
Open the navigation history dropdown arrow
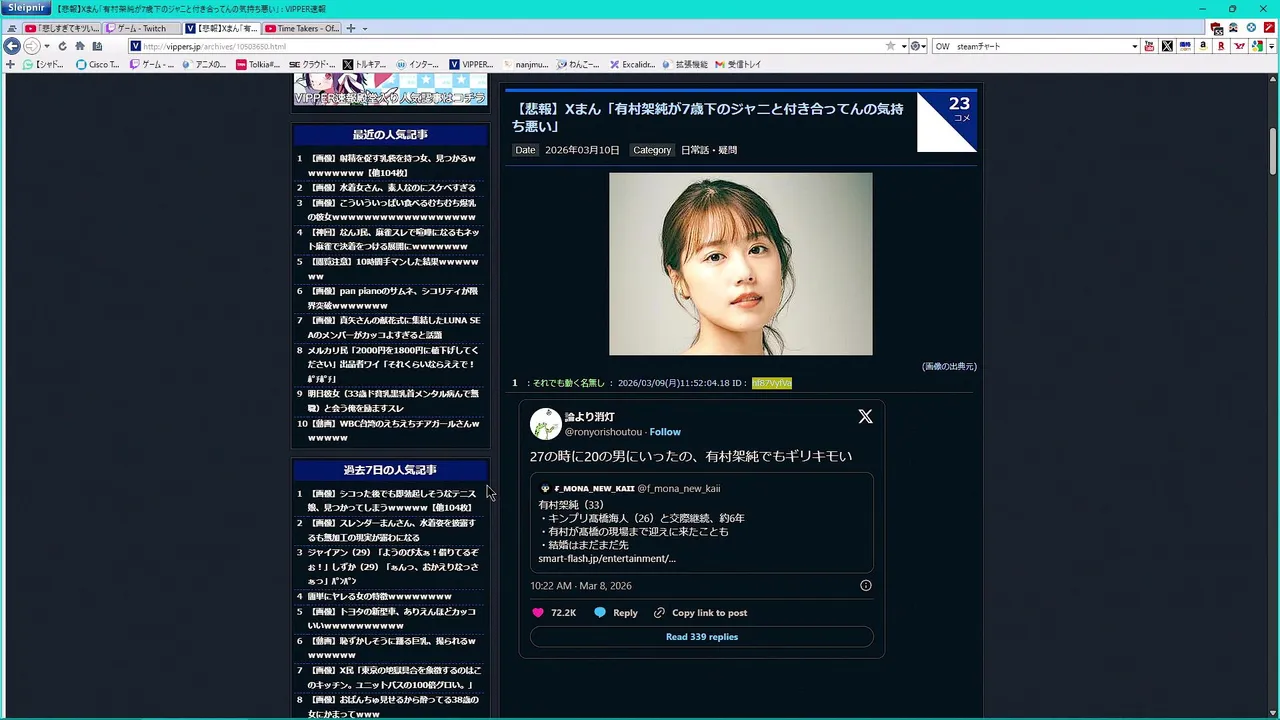pyautogui.click(x=47, y=46)
